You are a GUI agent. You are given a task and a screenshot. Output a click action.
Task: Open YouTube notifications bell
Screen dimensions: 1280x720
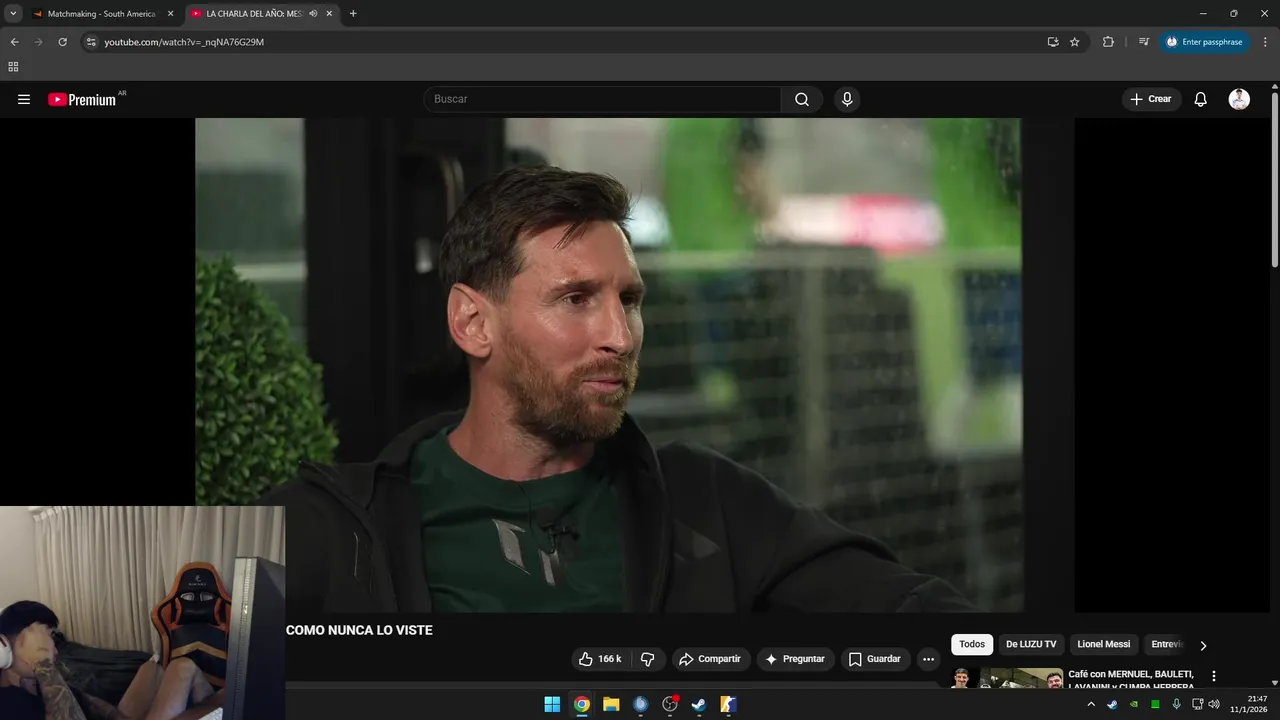click(x=1201, y=99)
